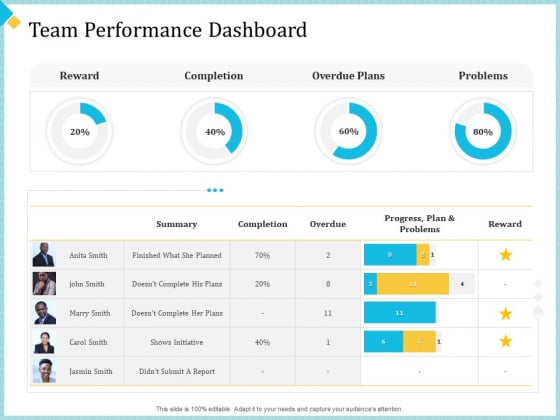Click the text Doesn't Complete His Plans
This screenshot has width=560, height=420.
click(177, 284)
